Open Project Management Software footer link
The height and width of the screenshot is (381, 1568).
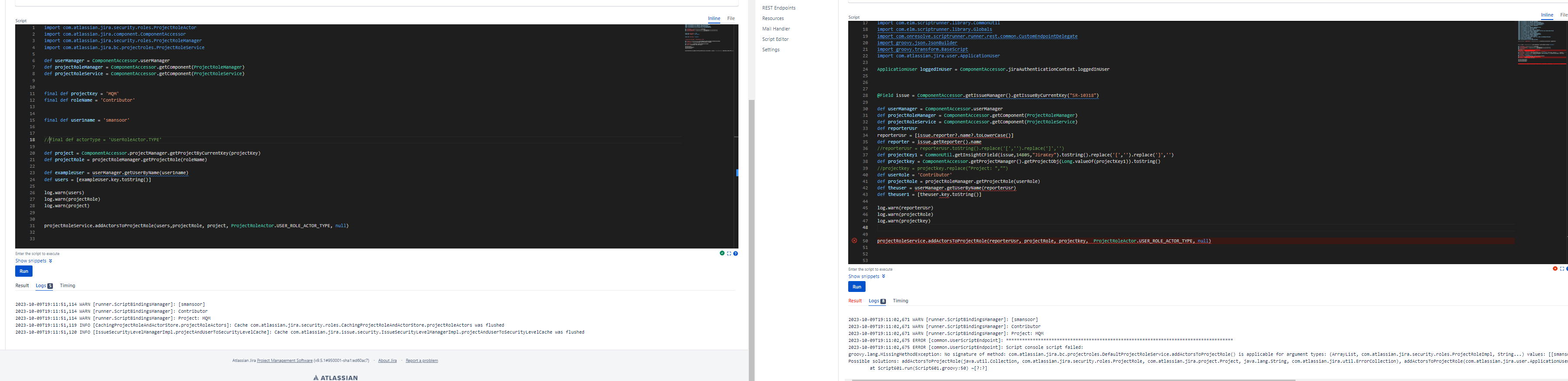point(285,360)
